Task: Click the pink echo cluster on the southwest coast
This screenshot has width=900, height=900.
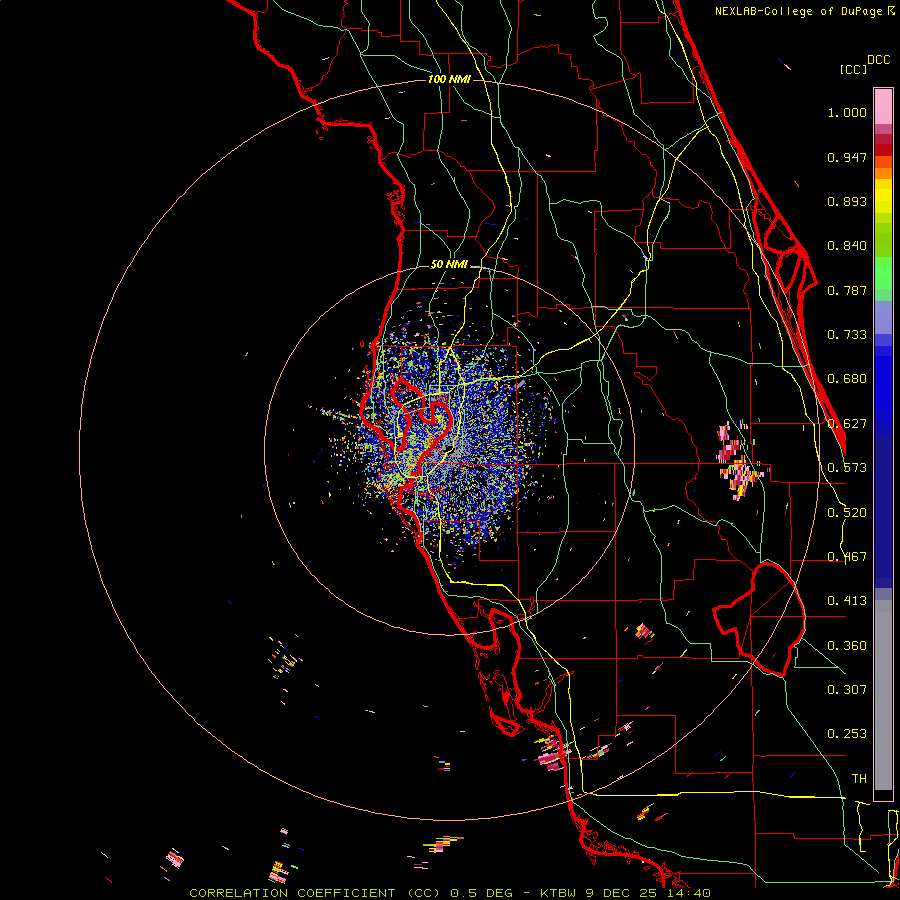Action: (x=552, y=752)
